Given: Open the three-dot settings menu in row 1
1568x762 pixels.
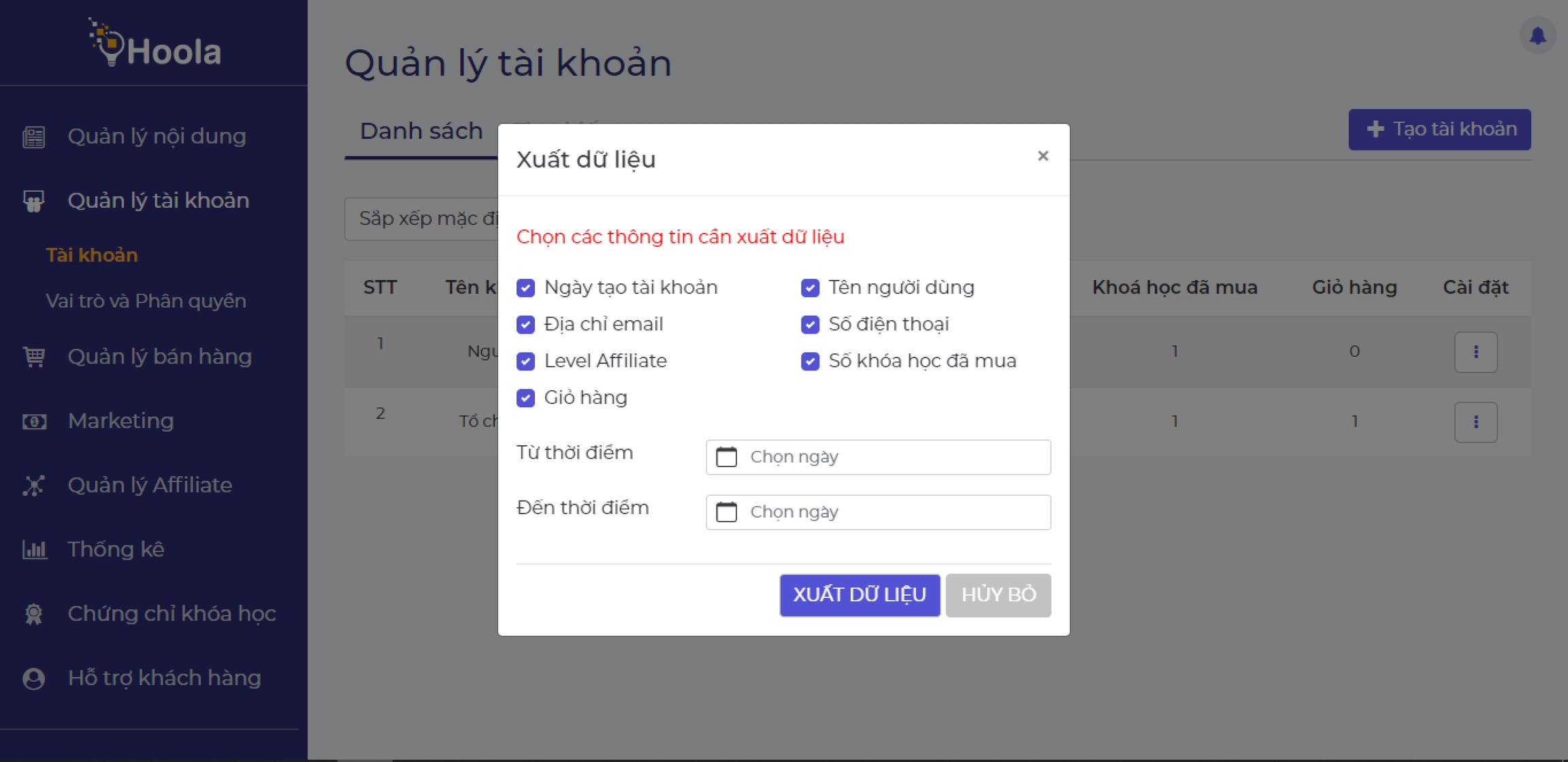Looking at the screenshot, I should pos(1475,352).
